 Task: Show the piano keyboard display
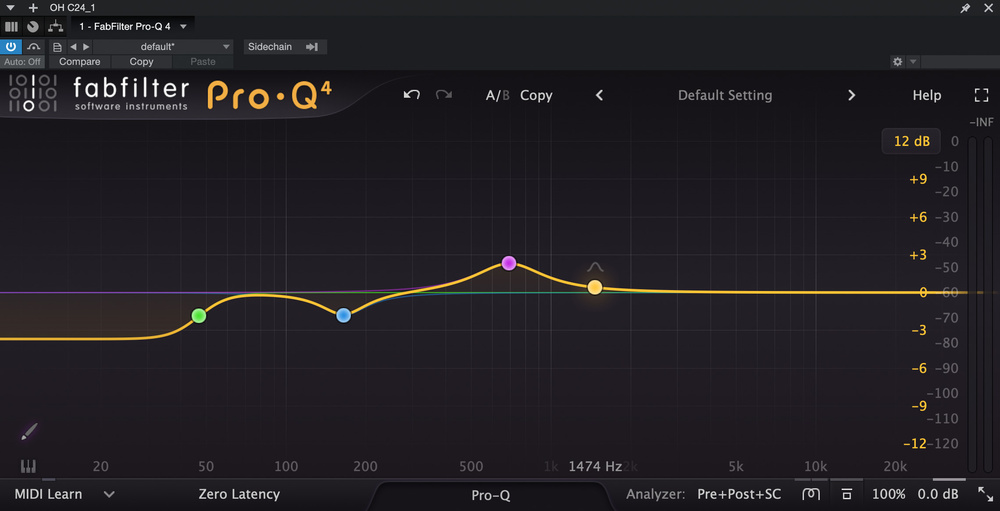point(28,466)
